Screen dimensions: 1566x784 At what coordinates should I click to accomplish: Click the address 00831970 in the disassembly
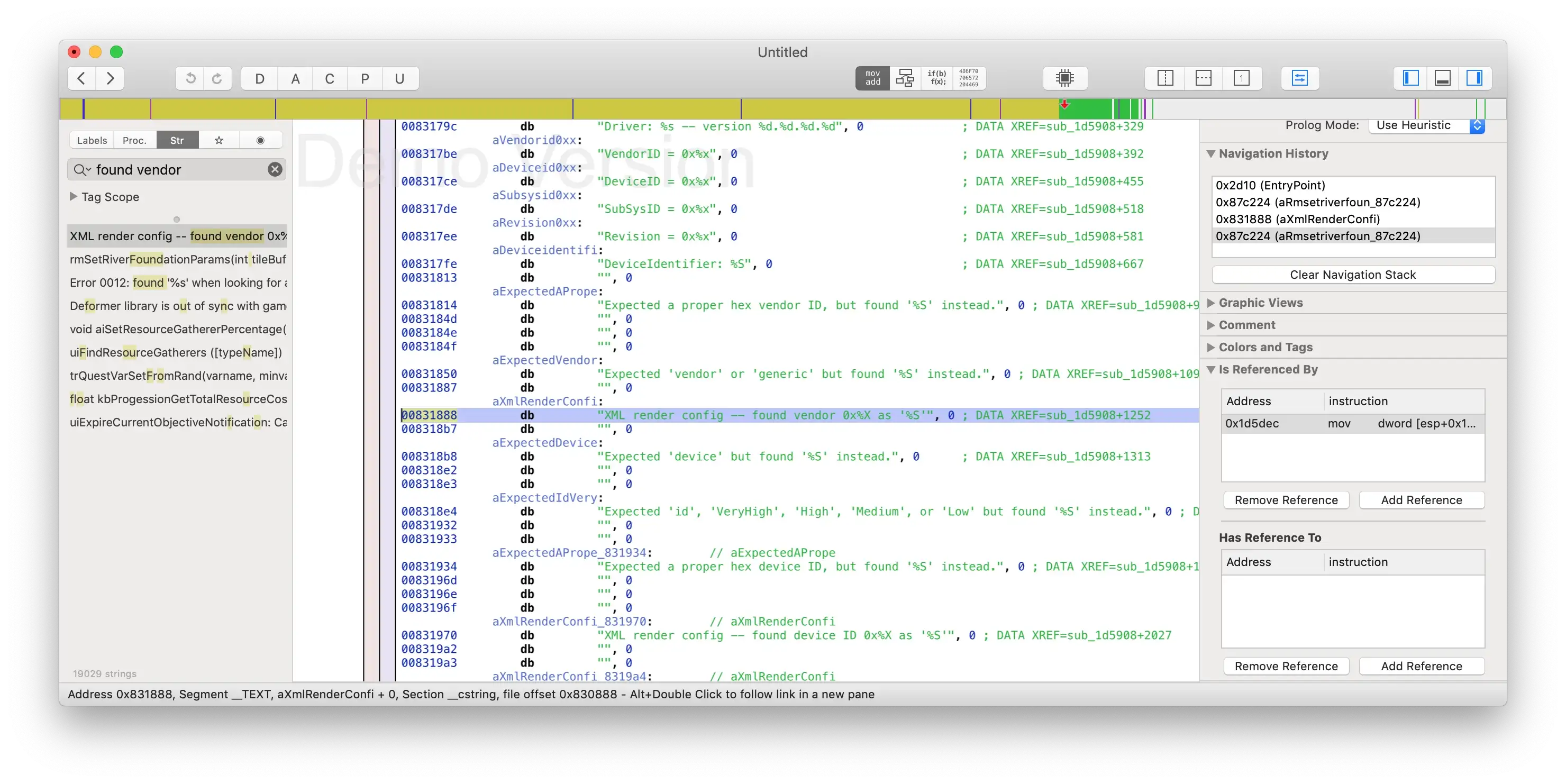click(429, 636)
